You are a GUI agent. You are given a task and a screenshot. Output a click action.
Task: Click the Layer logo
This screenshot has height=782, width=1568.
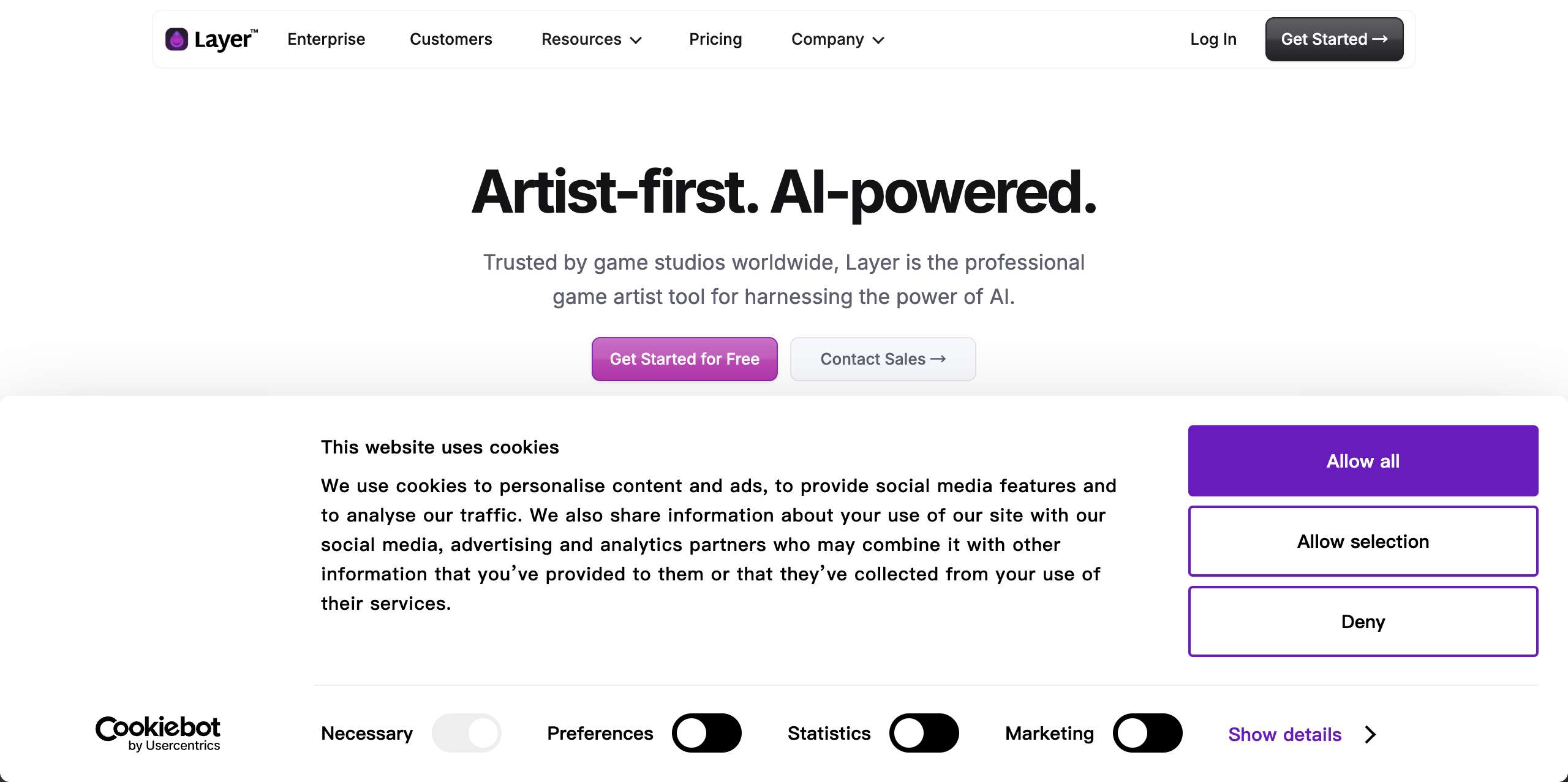point(210,39)
